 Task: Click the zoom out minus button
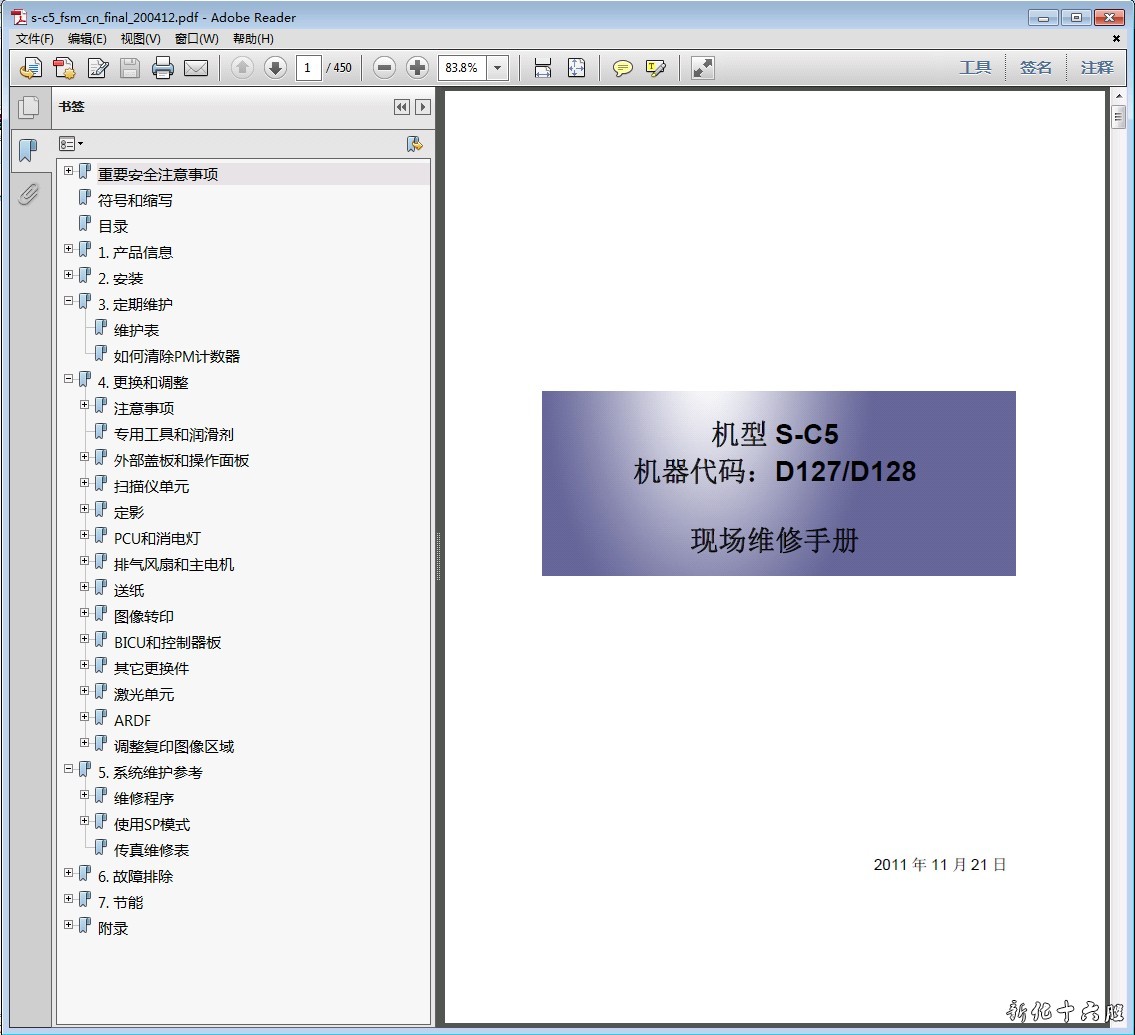tap(385, 68)
